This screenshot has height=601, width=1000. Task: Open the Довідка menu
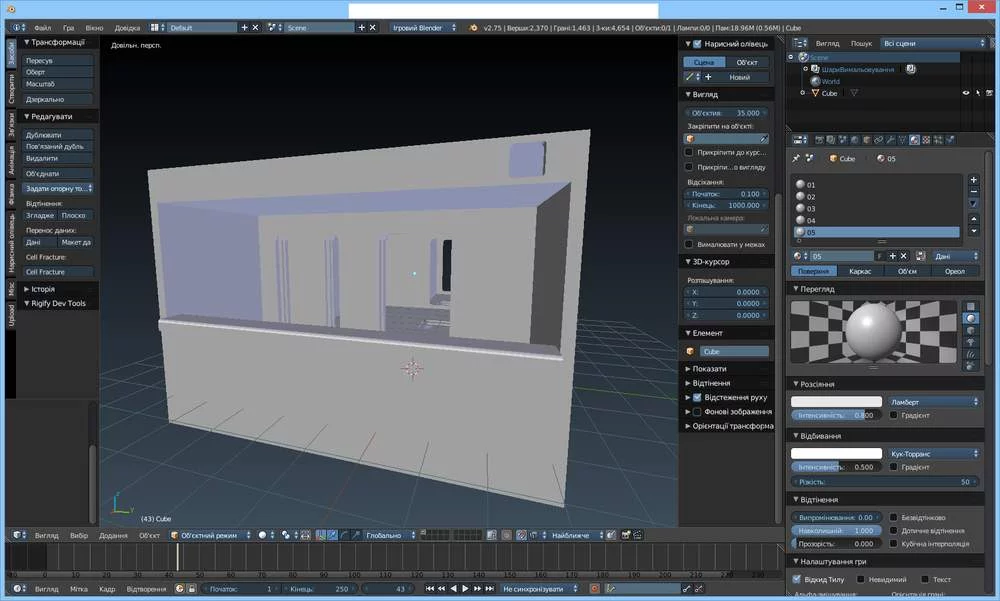click(127, 28)
